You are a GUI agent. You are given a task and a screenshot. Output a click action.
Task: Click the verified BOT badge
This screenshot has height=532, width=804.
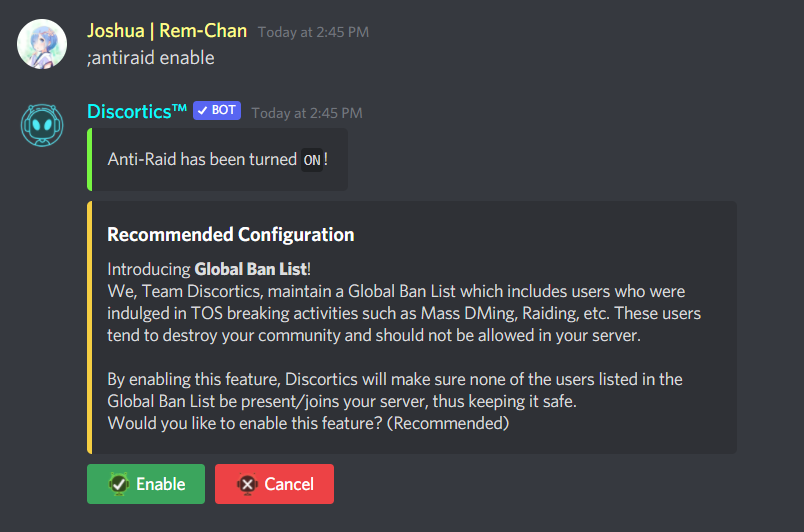click(217, 110)
